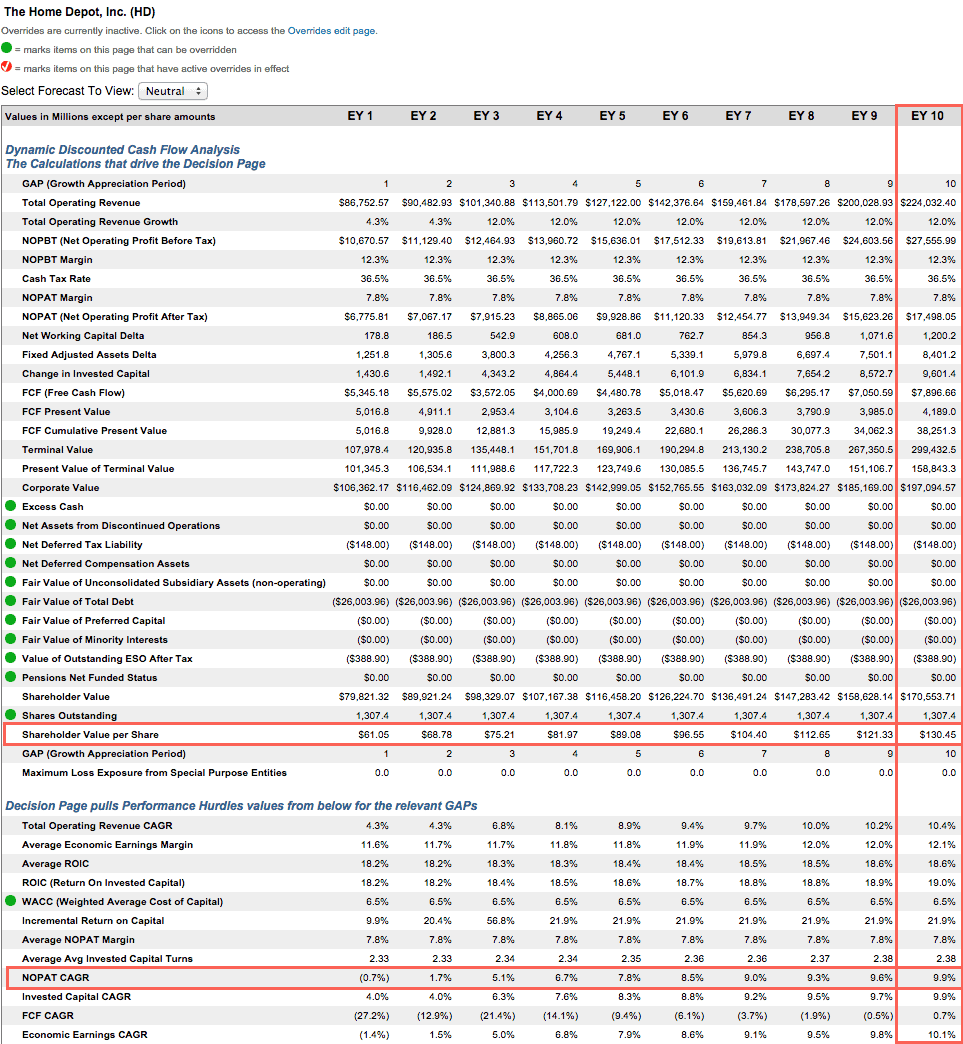Screen dimensions: 963x1044
Task: Click the Average Economic Earnings Margin label
Action: pyautogui.click(x=107, y=844)
